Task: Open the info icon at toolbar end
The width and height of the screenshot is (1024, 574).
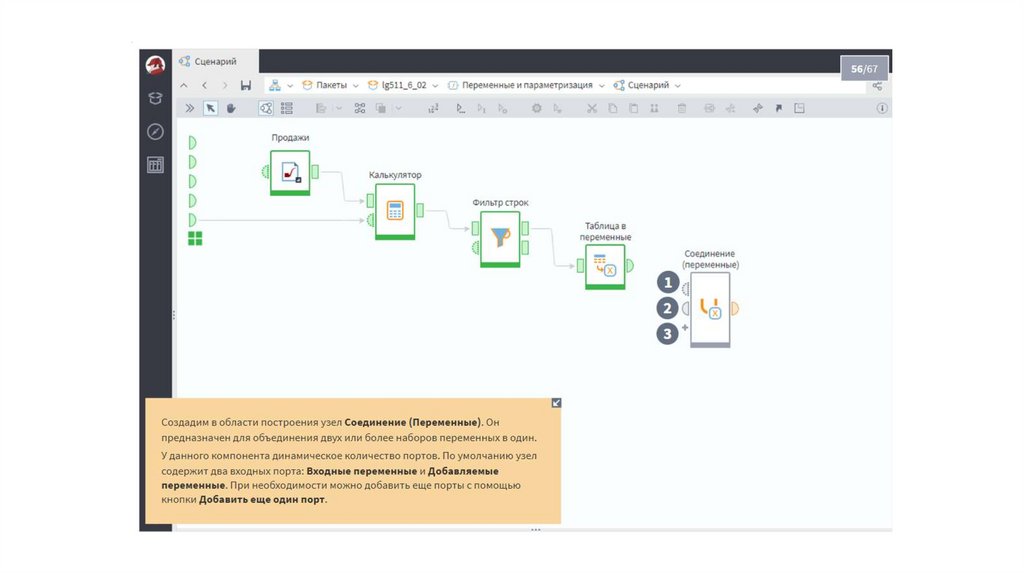Action: [882, 108]
